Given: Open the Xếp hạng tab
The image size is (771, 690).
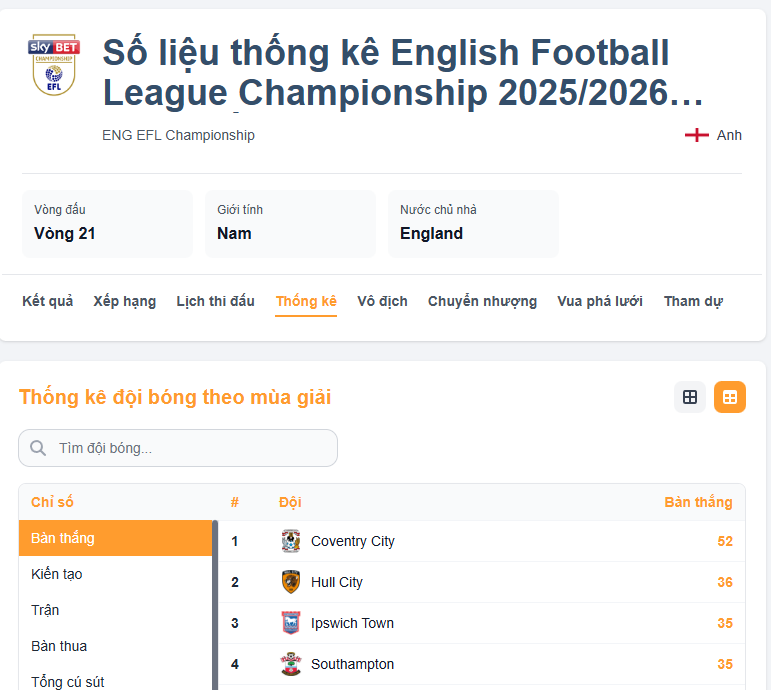Looking at the screenshot, I should pyautogui.click(x=125, y=301).
